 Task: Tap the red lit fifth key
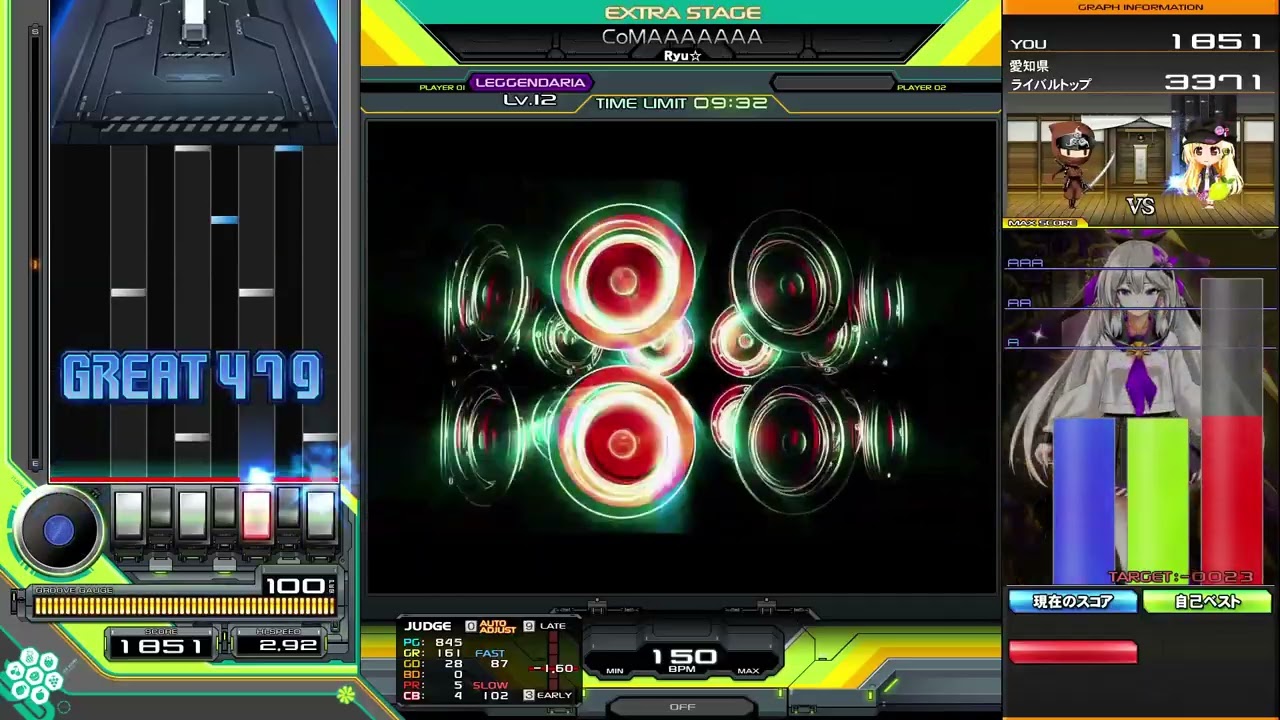(x=256, y=514)
